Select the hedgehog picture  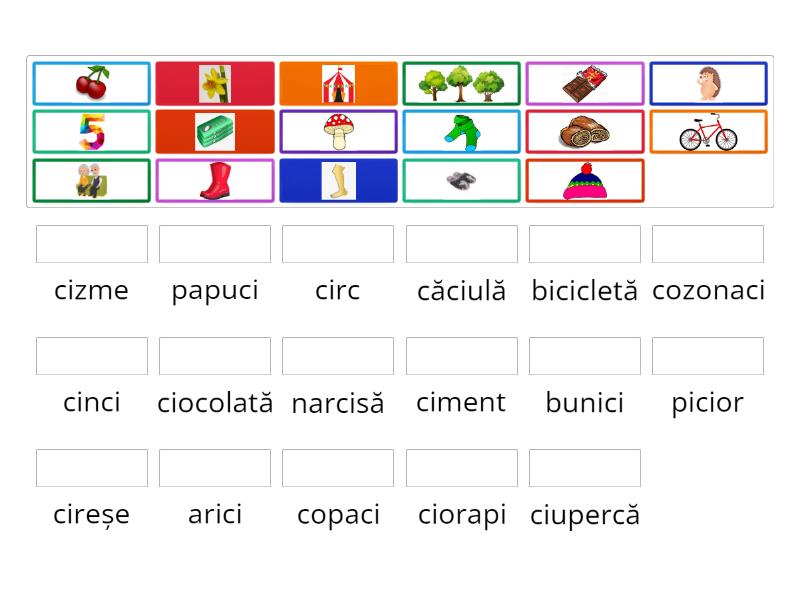pyautogui.click(x=707, y=83)
